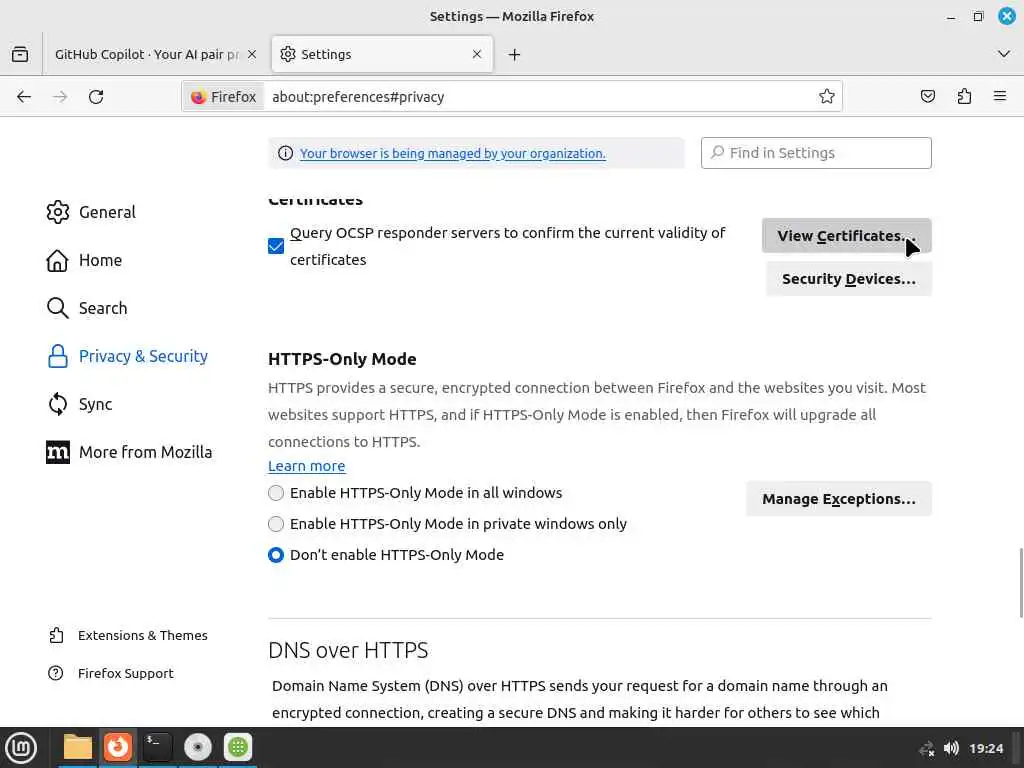
Task: Open a new tab with plus icon
Action: click(514, 54)
